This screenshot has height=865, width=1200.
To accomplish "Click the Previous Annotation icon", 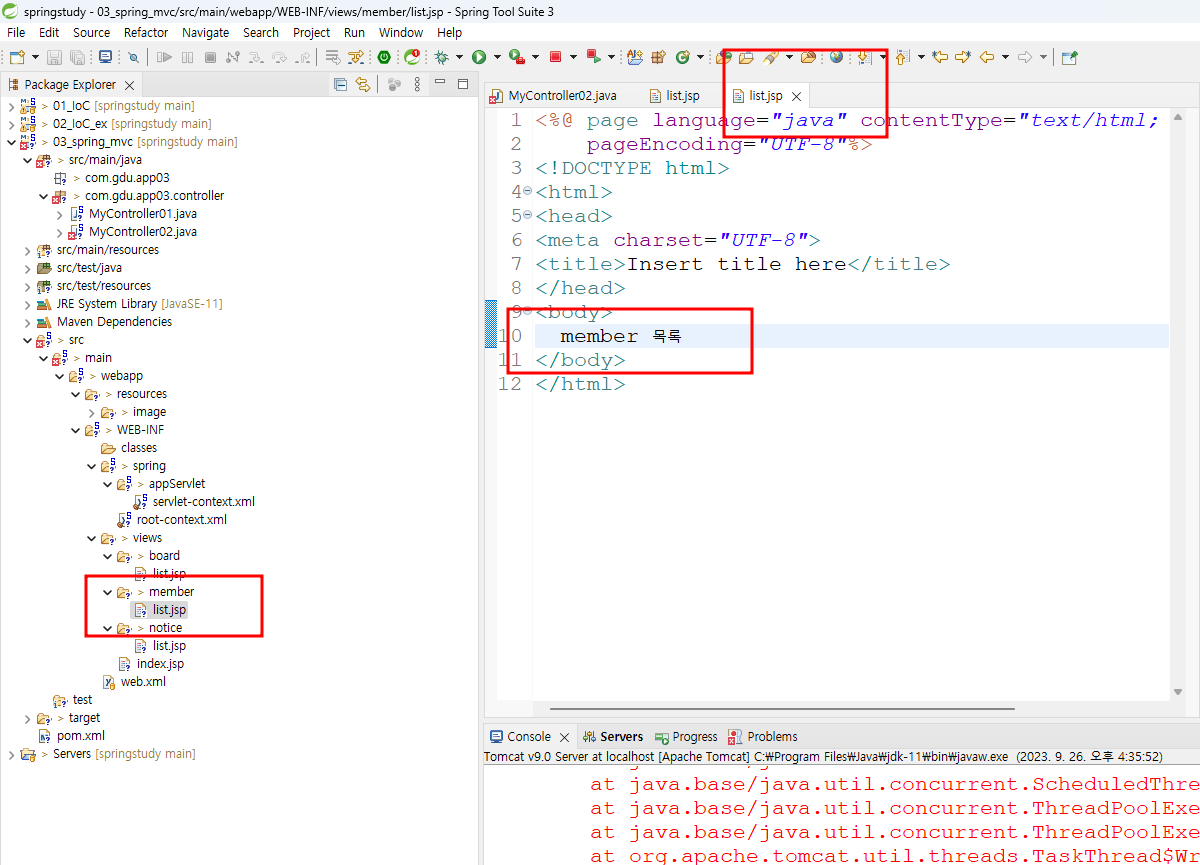I will pyautogui.click(x=901, y=57).
